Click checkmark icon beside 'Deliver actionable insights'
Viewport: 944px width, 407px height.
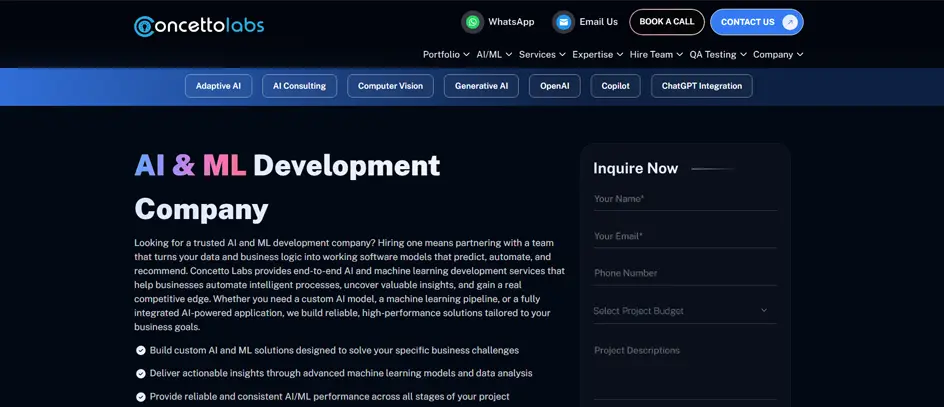[141, 373]
